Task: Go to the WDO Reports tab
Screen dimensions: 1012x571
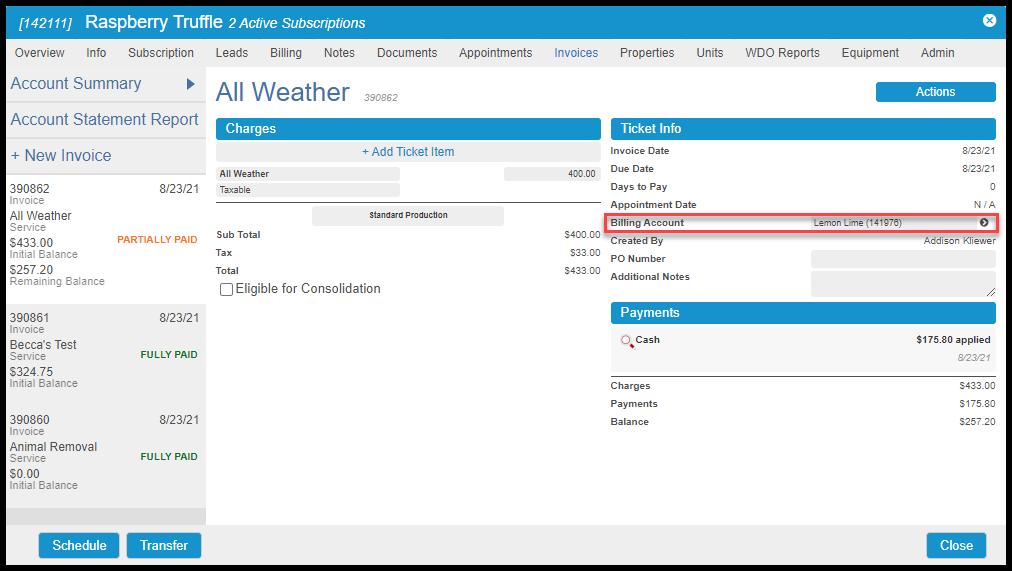Action: click(x=782, y=53)
